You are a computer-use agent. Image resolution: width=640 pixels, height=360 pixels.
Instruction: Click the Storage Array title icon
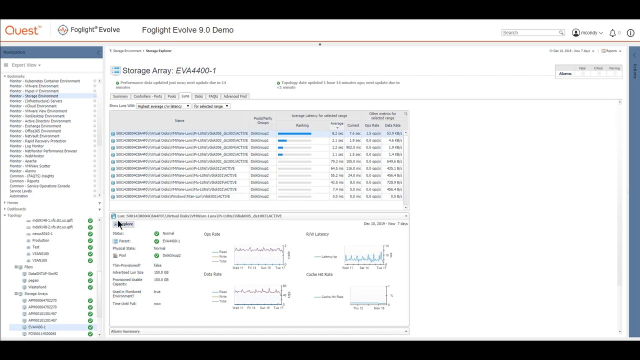(116, 71)
